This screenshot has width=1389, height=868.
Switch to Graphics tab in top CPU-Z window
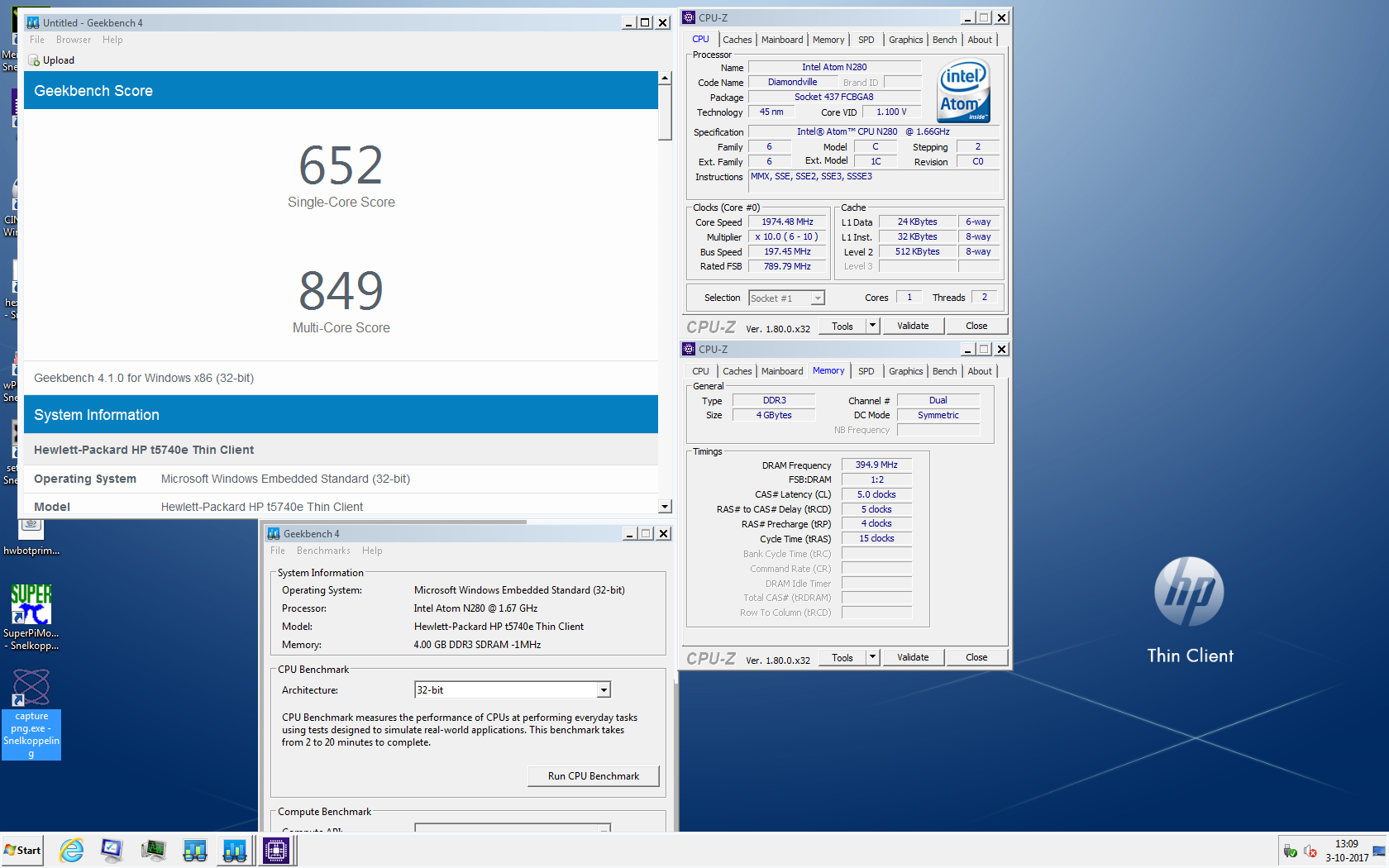click(x=905, y=40)
